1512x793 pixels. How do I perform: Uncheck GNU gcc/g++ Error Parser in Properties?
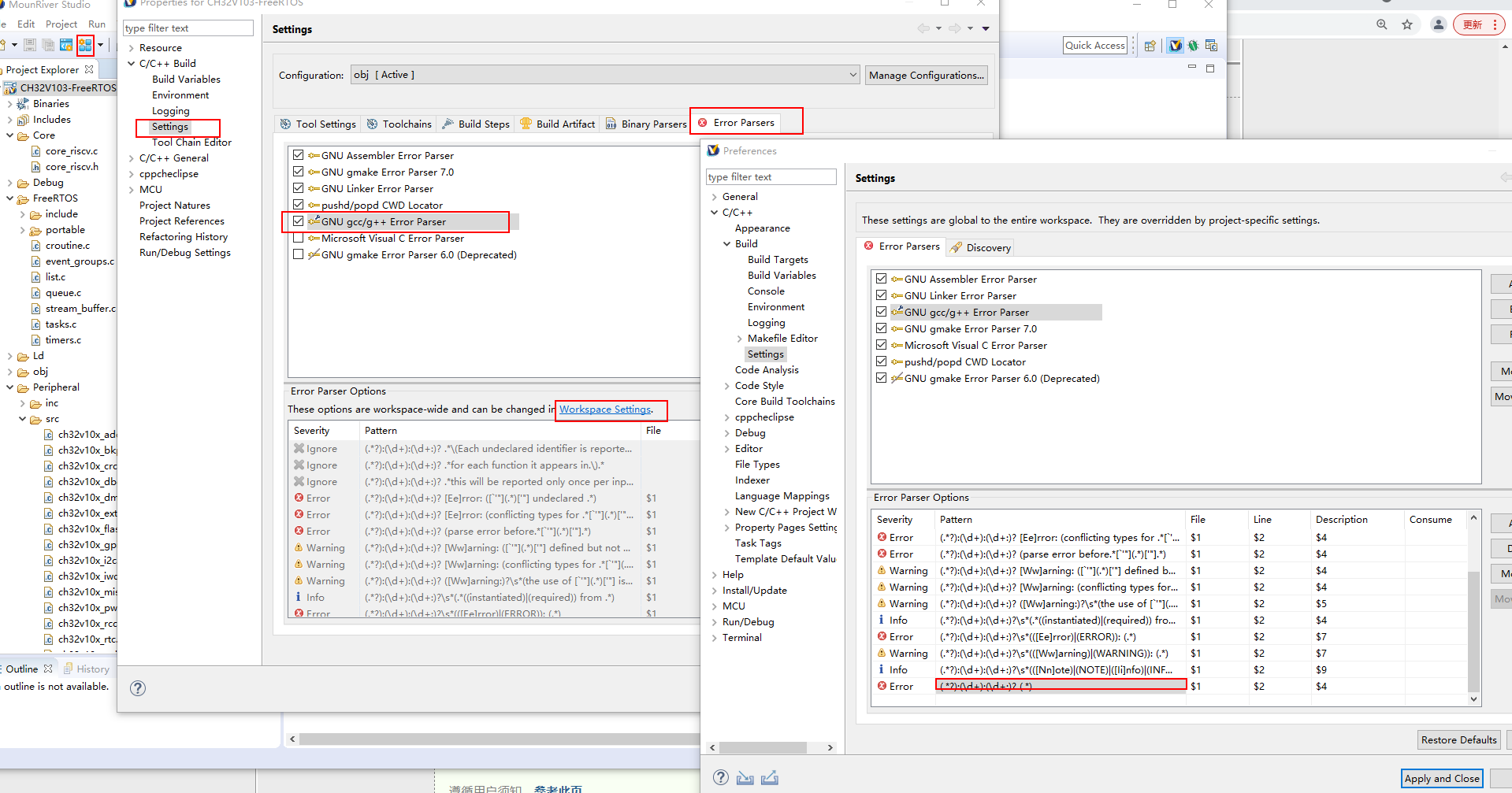[x=298, y=221]
